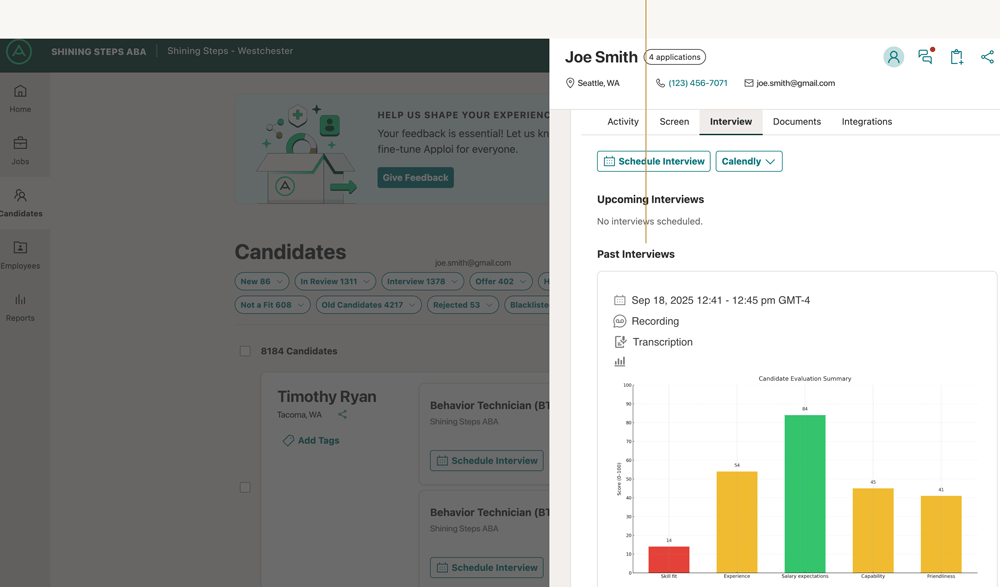Open the 4 applications badge
Viewport: 1000px width, 587px height.
click(674, 57)
